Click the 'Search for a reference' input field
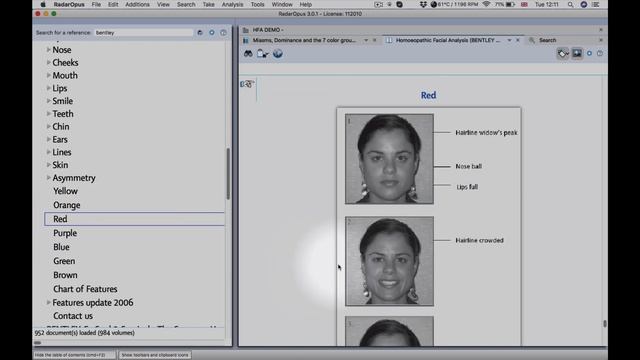This screenshot has height=360, width=640. tap(144, 33)
